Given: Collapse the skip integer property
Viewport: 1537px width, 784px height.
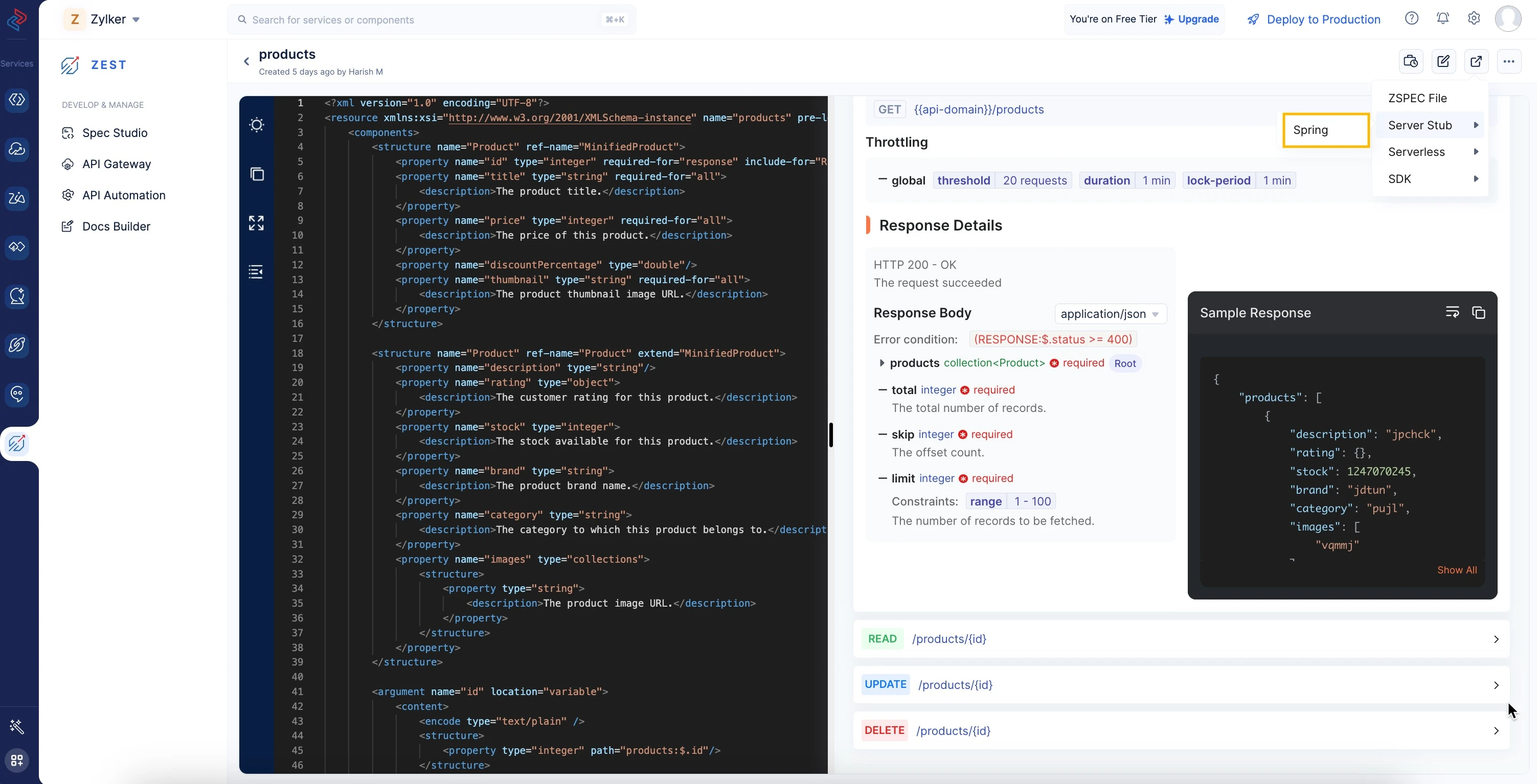Looking at the screenshot, I should (x=883, y=434).
